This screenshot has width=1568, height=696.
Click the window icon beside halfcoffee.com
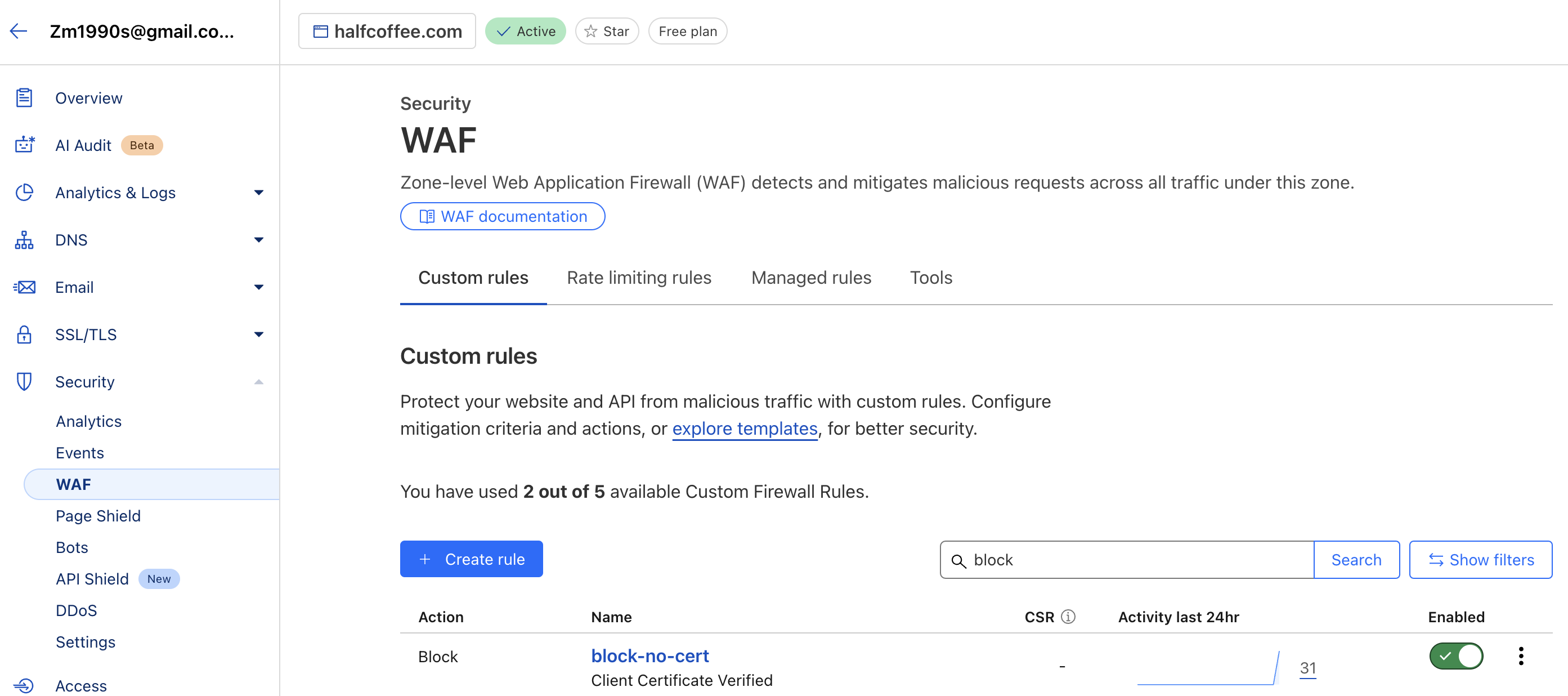[320, 31]
